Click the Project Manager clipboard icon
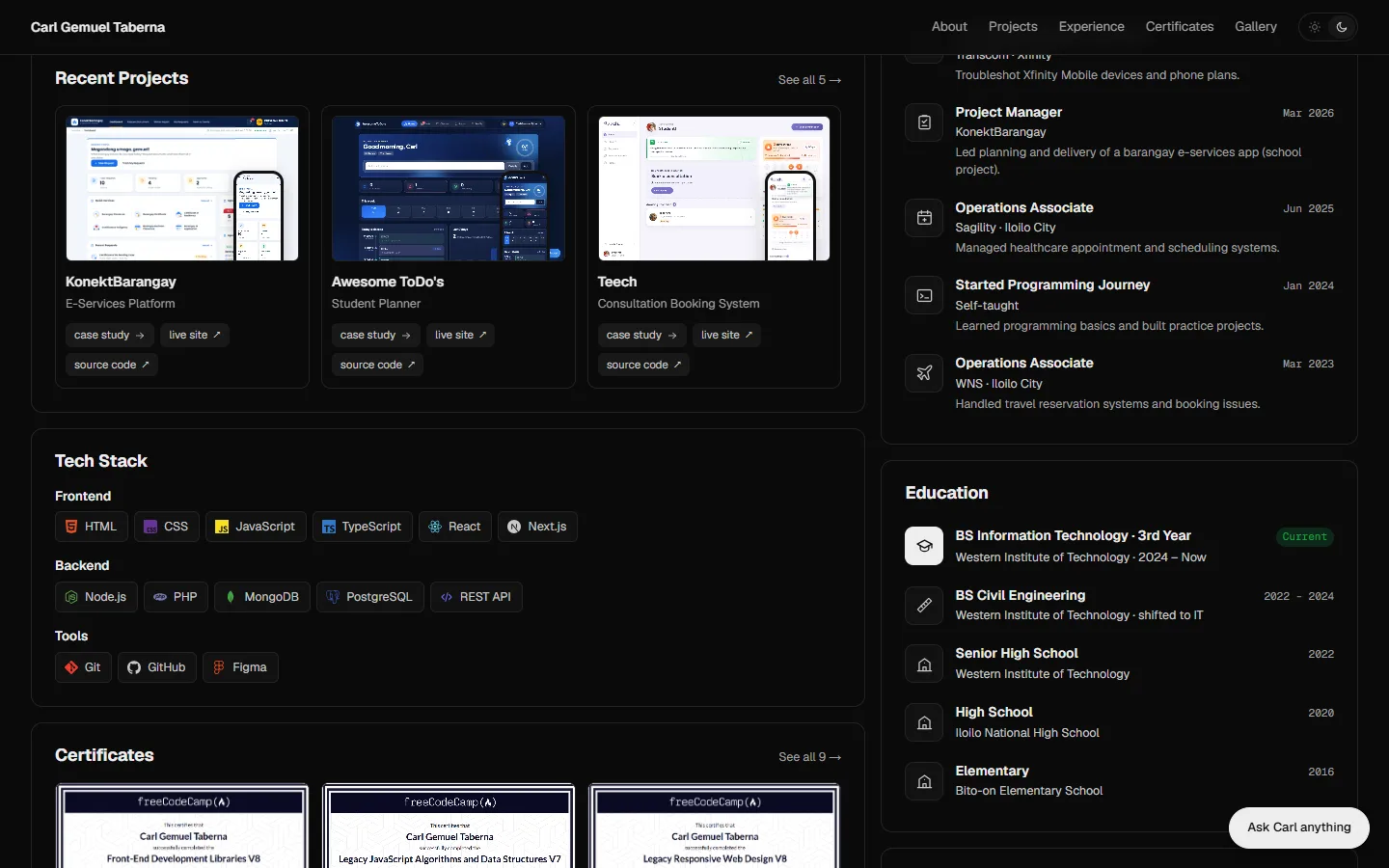 [924, 122]
